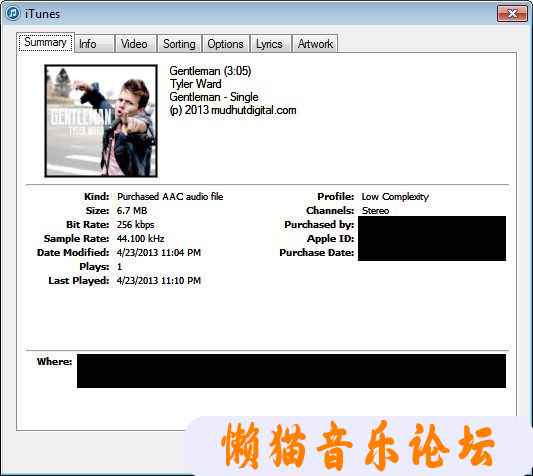View the Artwork tab
The height and width of the screenshot is (476, 533).
click(x=315, y=44)
